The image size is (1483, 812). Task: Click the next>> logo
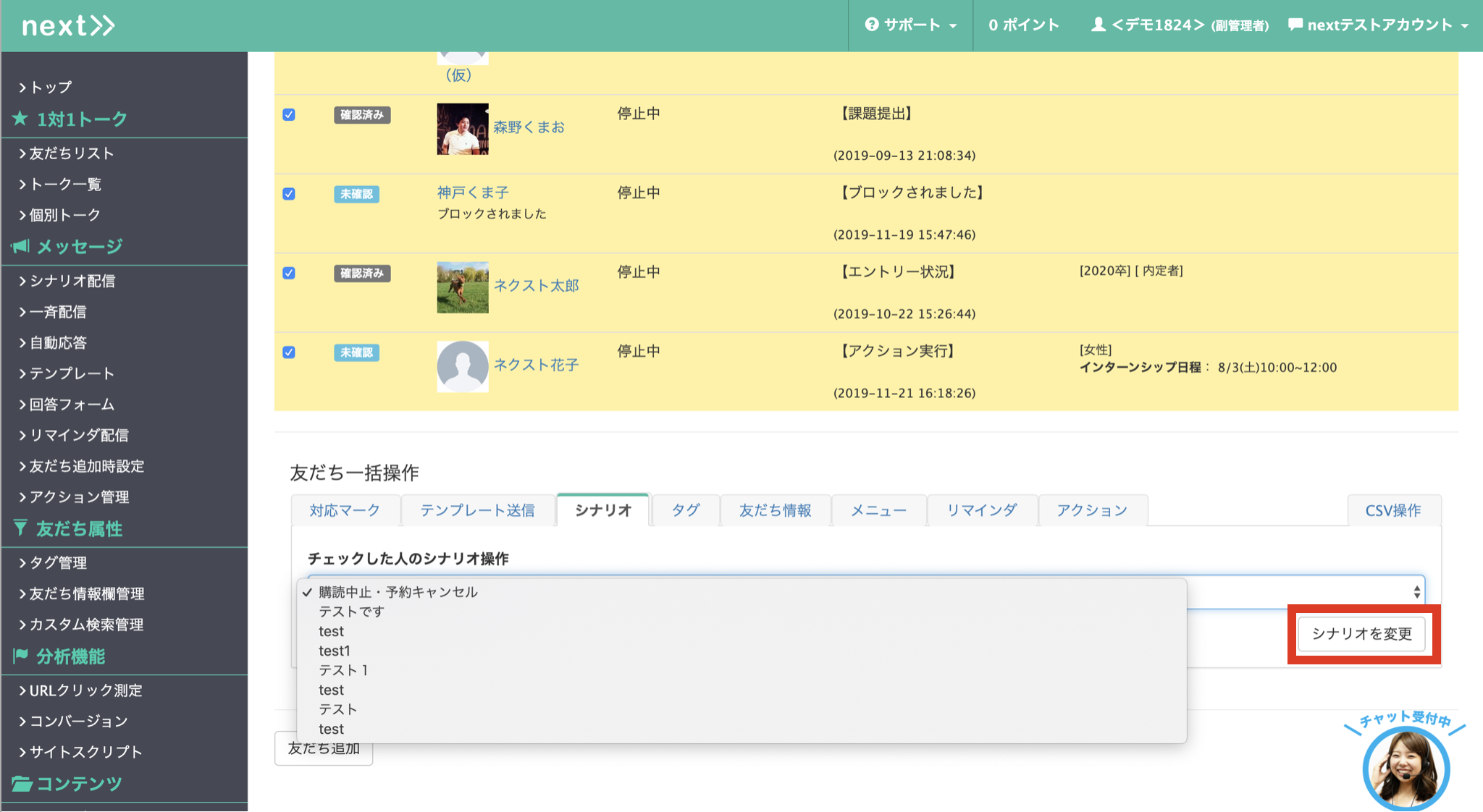pos(68,26)
